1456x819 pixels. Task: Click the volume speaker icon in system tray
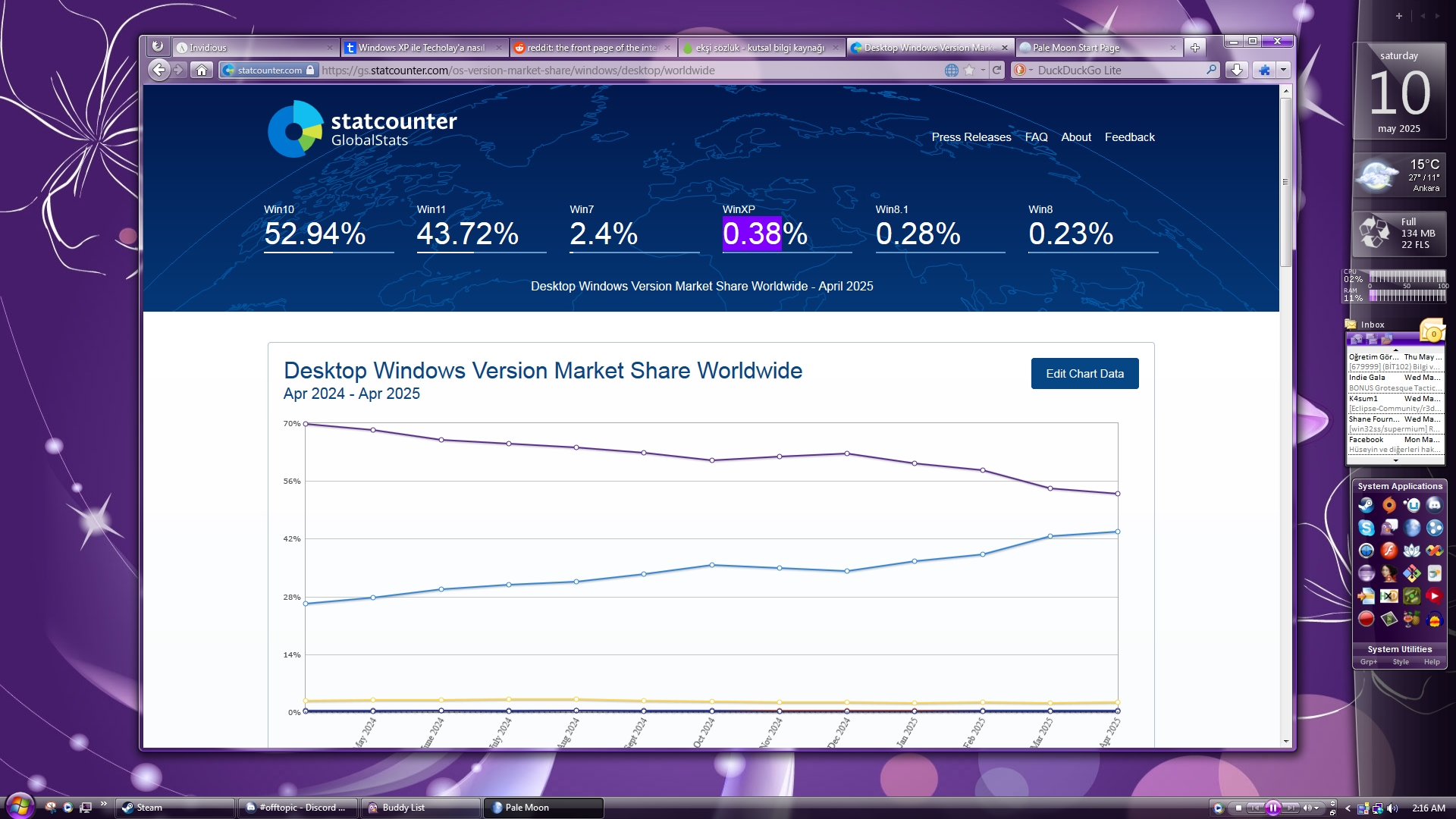tap(1392, 808)
